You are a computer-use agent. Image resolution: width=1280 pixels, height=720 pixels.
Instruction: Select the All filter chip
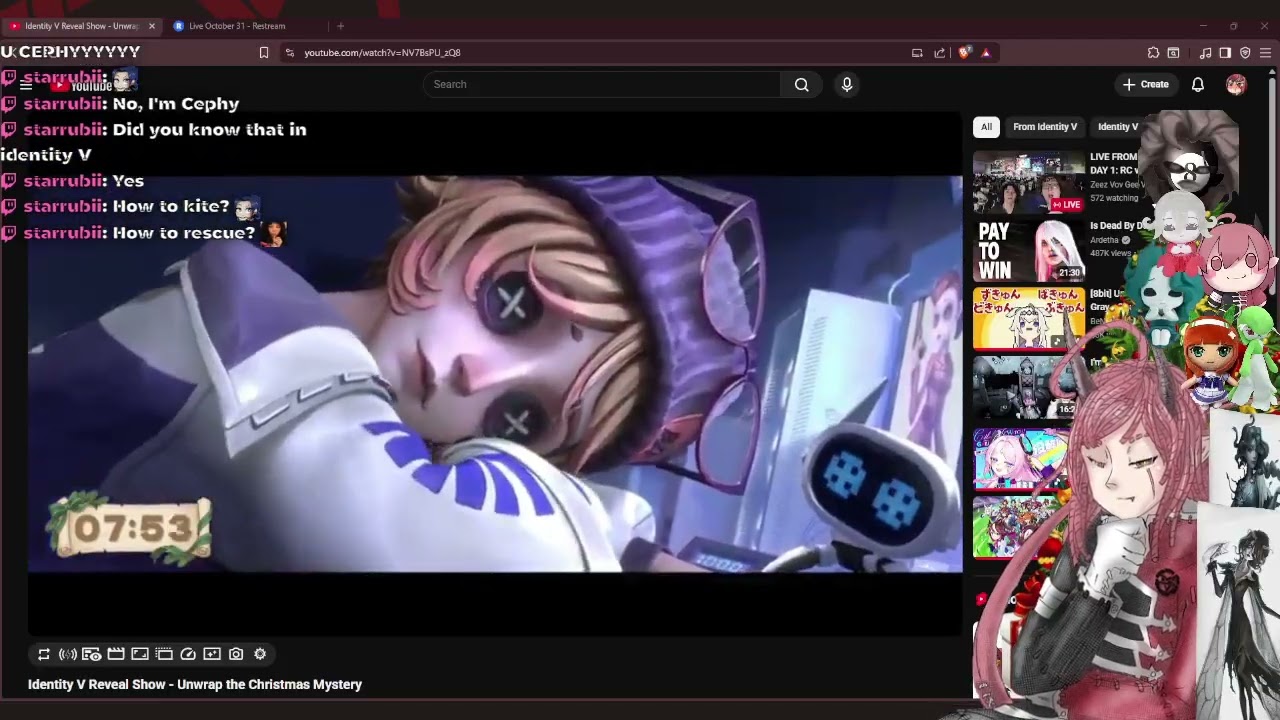click(986, 127)
